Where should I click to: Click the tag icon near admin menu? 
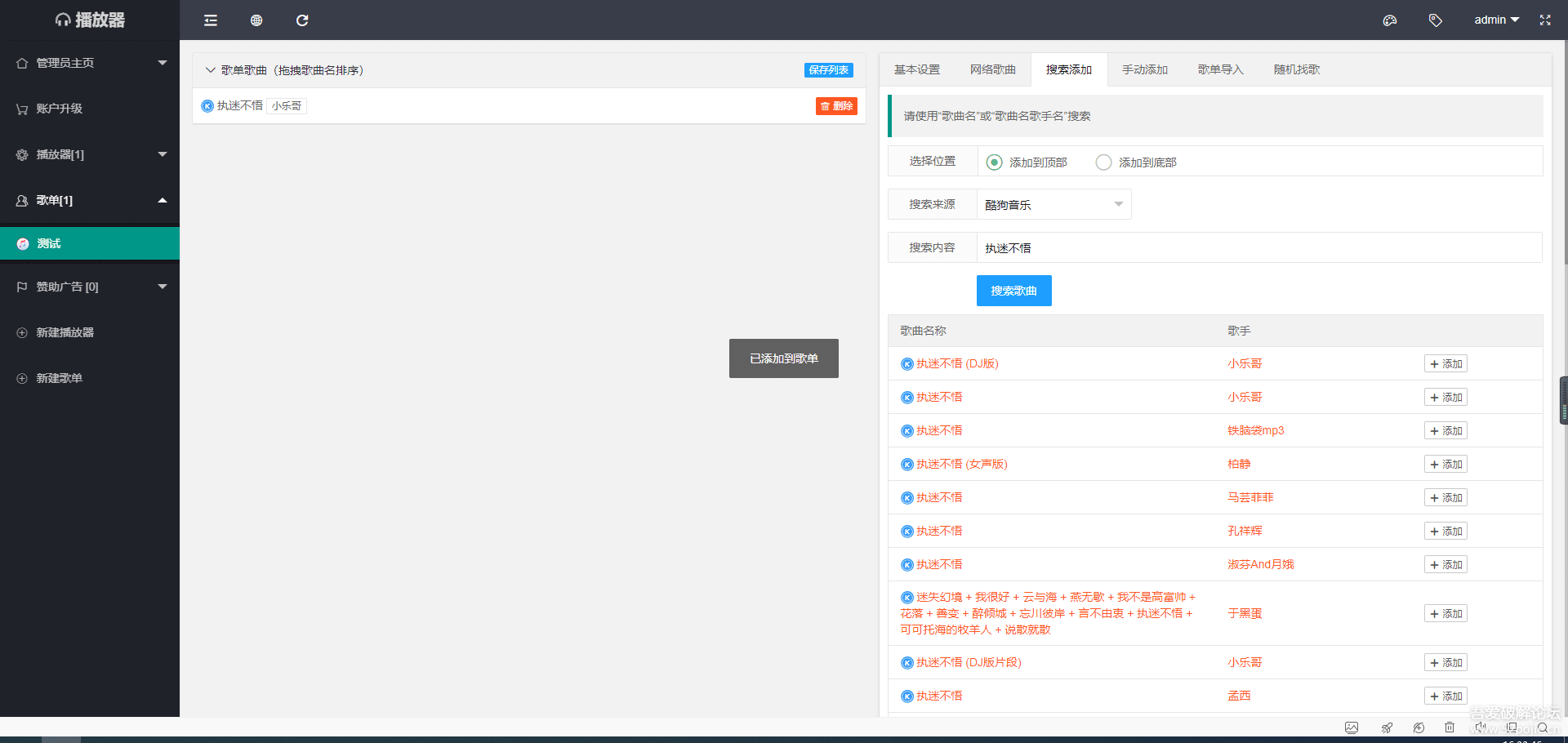(1435, 20)
